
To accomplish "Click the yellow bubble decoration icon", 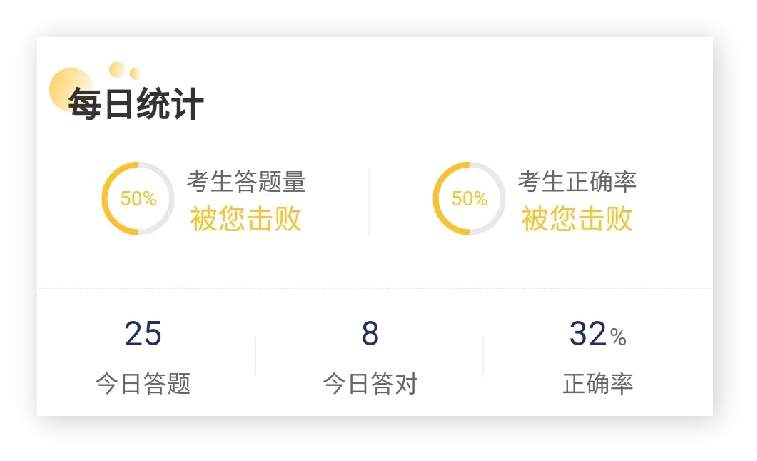I will (70, 90).
